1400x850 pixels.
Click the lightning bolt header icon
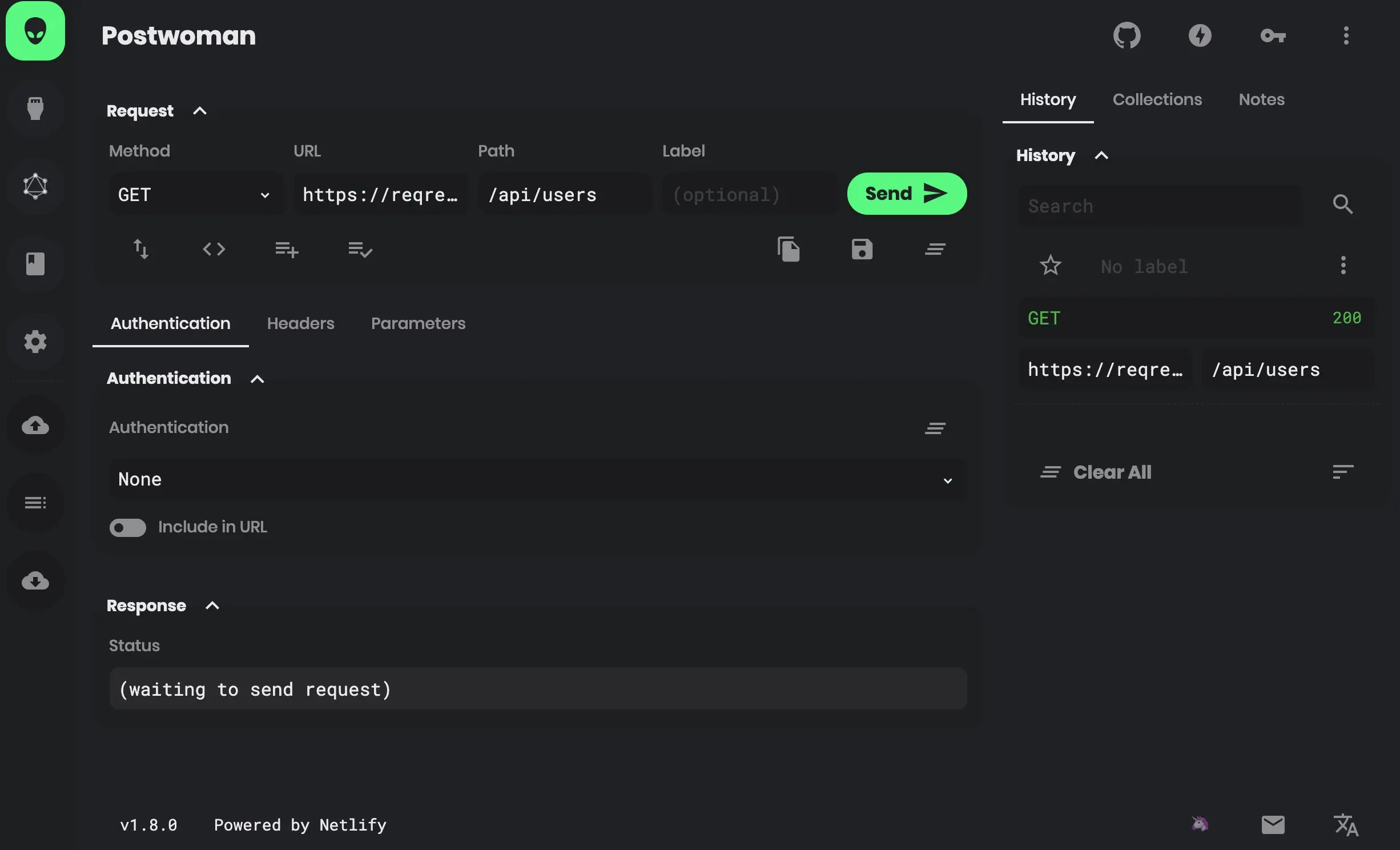pos(1200,35)
